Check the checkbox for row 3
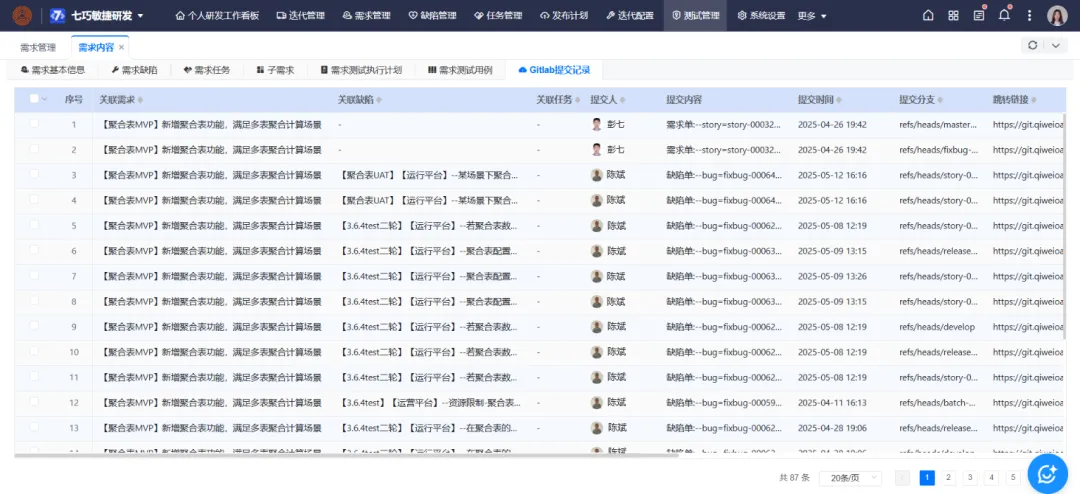 [35, 175]
